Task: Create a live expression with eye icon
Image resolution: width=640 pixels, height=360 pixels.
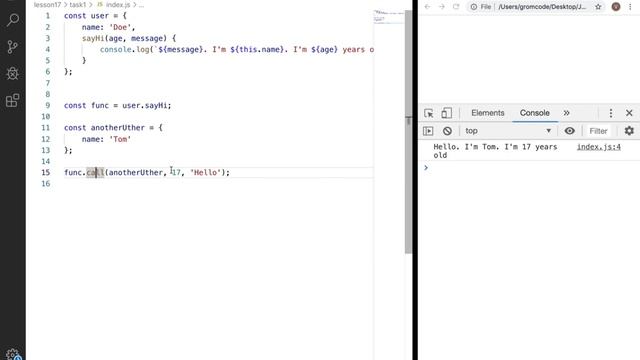Action: tap(570, 131)
